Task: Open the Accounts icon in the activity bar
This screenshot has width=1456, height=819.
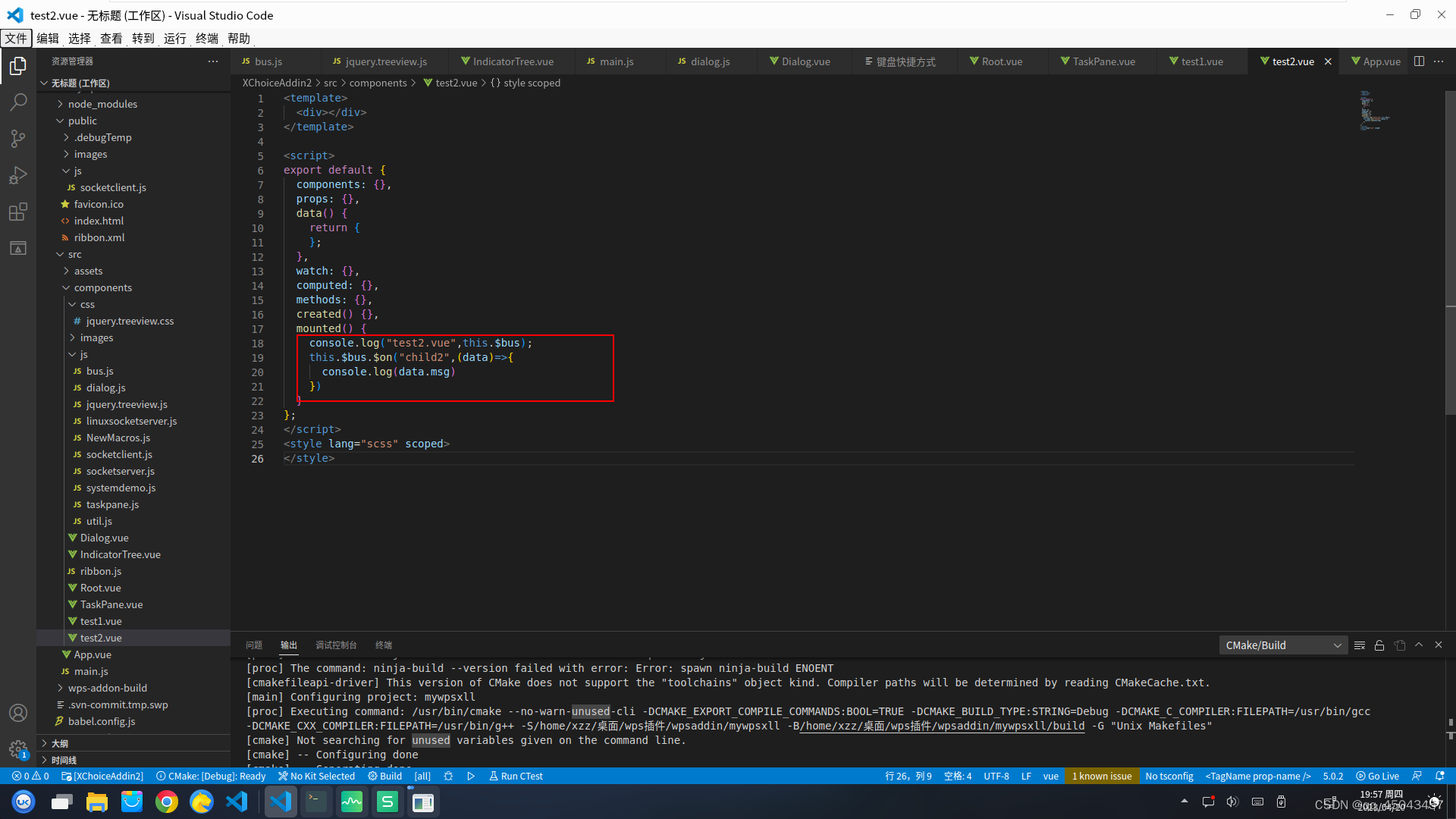Action: (18, 713)
